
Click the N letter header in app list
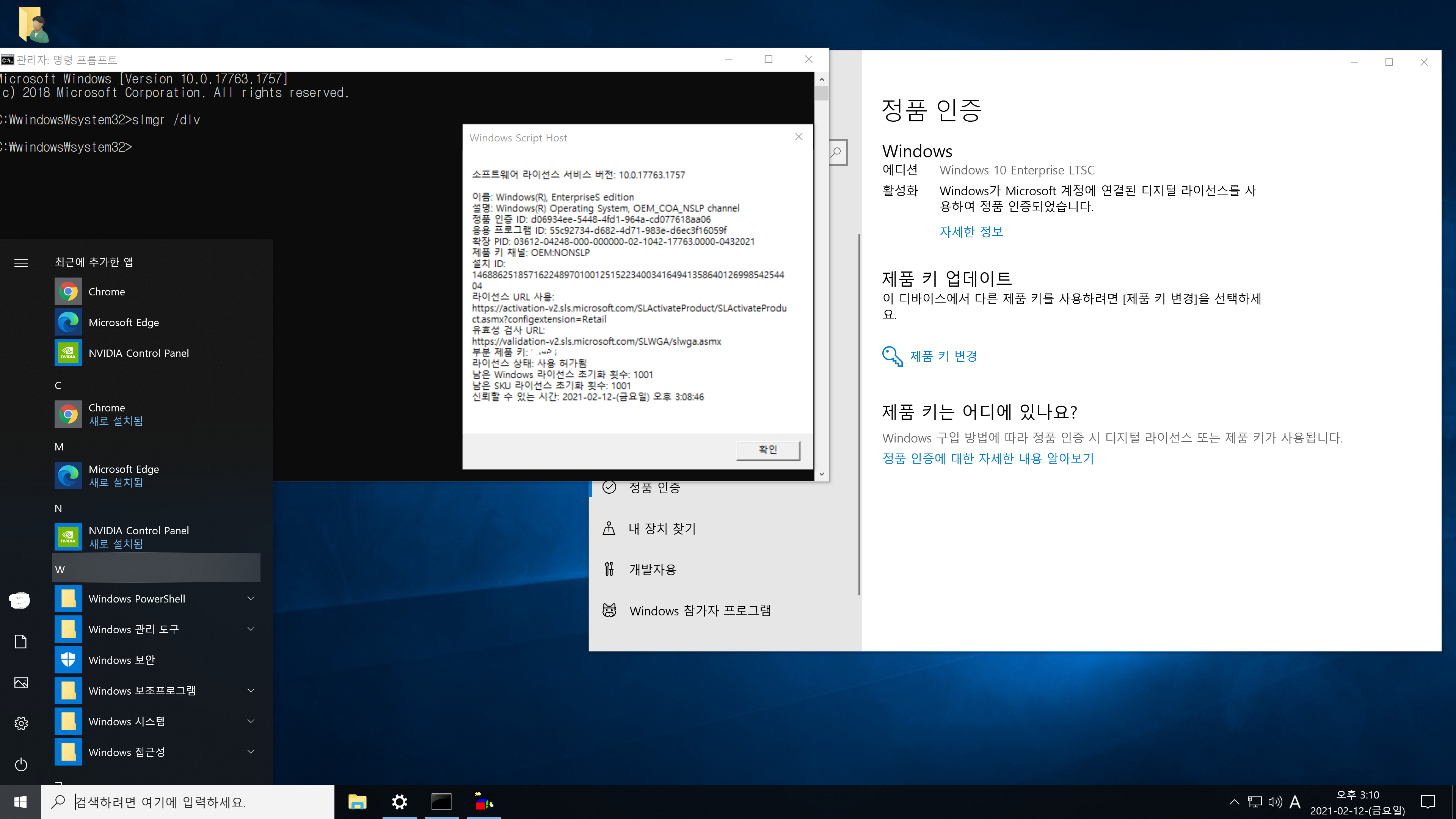point(58,508)
